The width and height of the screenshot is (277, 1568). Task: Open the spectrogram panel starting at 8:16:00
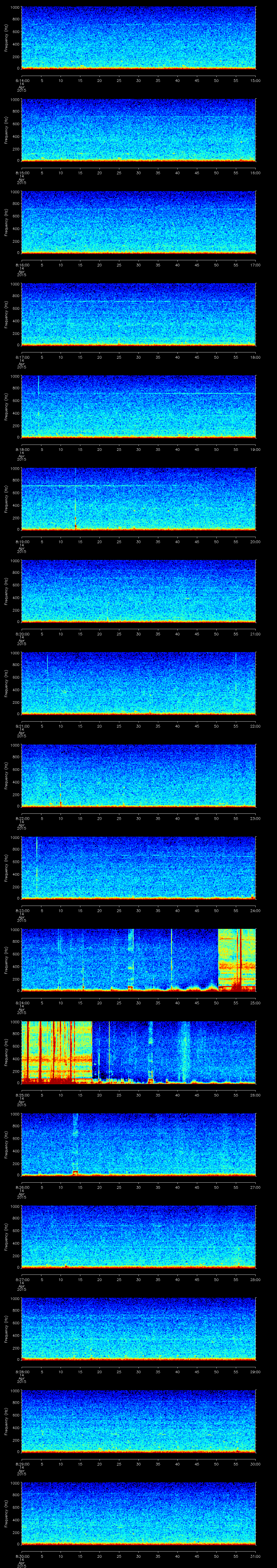tap(139, 222)
